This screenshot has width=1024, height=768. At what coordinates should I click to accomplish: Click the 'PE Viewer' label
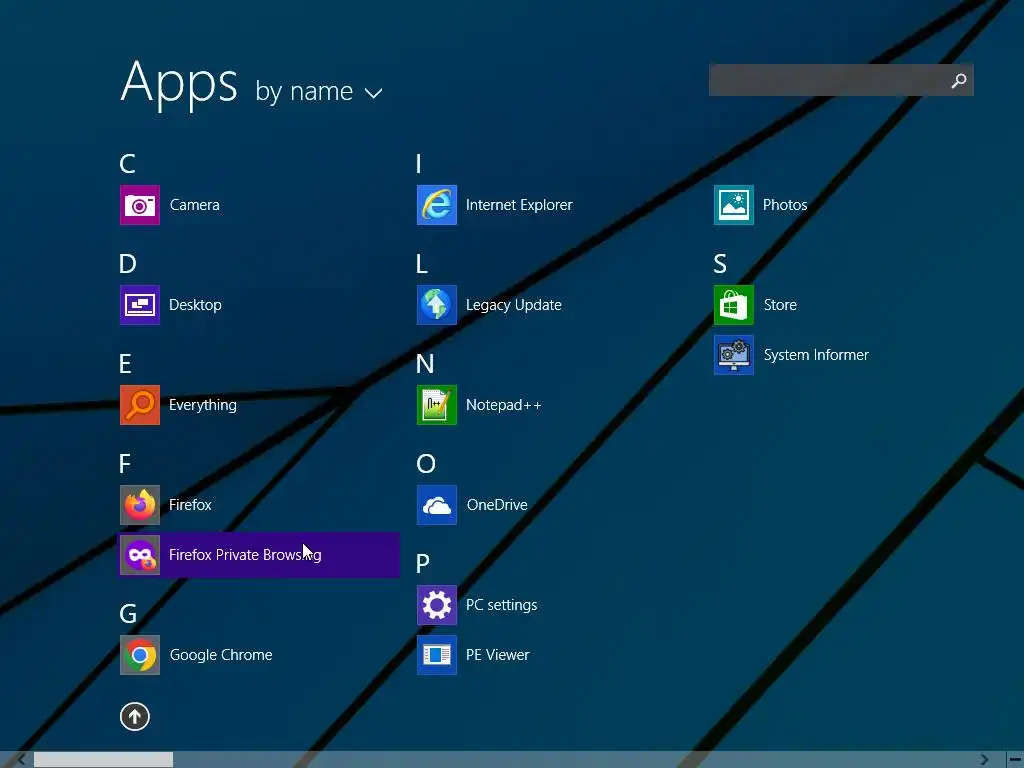[x=498, y=655]
